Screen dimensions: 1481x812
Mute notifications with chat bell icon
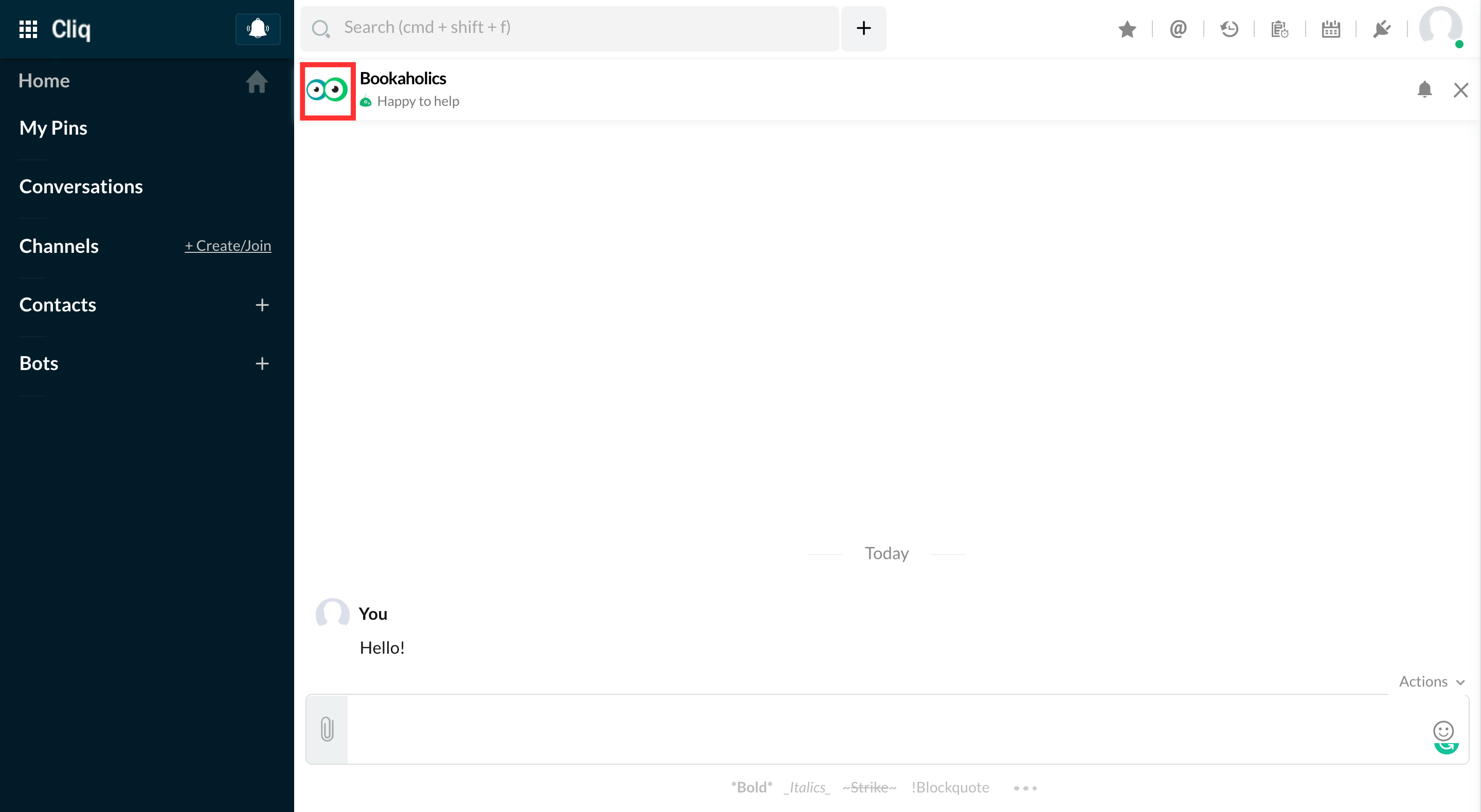[1424, 89]
